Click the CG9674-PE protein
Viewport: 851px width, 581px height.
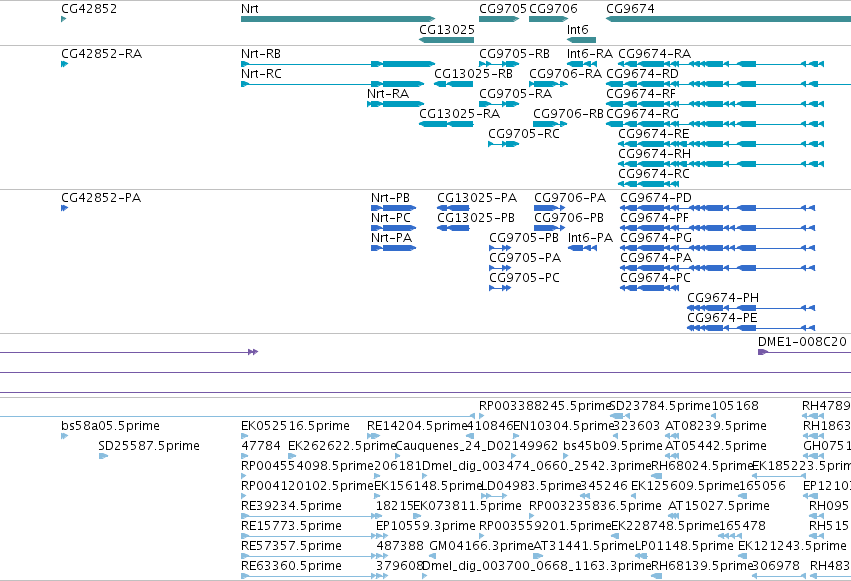[751, 328]
